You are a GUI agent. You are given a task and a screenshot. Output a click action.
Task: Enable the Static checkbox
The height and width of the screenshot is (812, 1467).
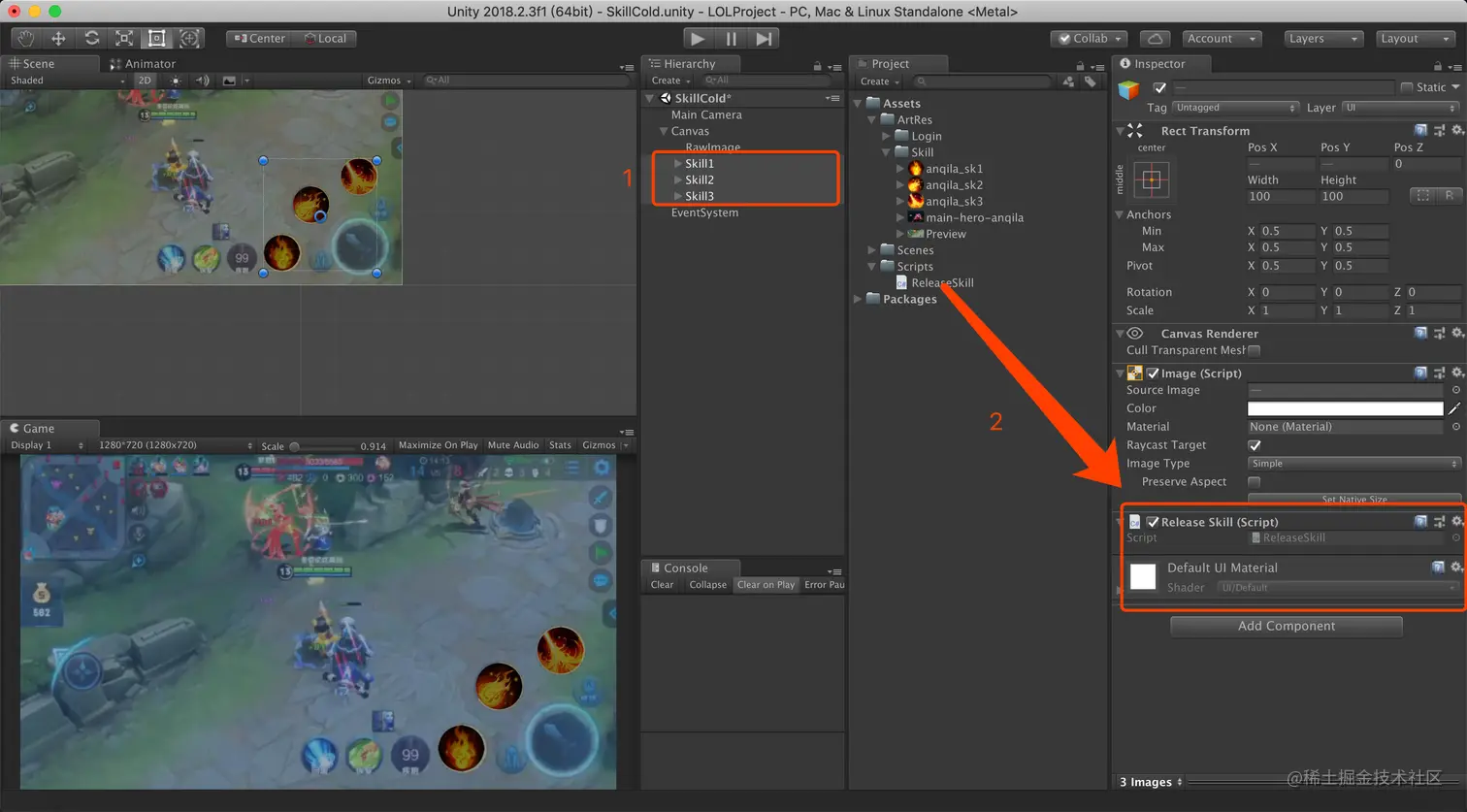point(1407,87)
